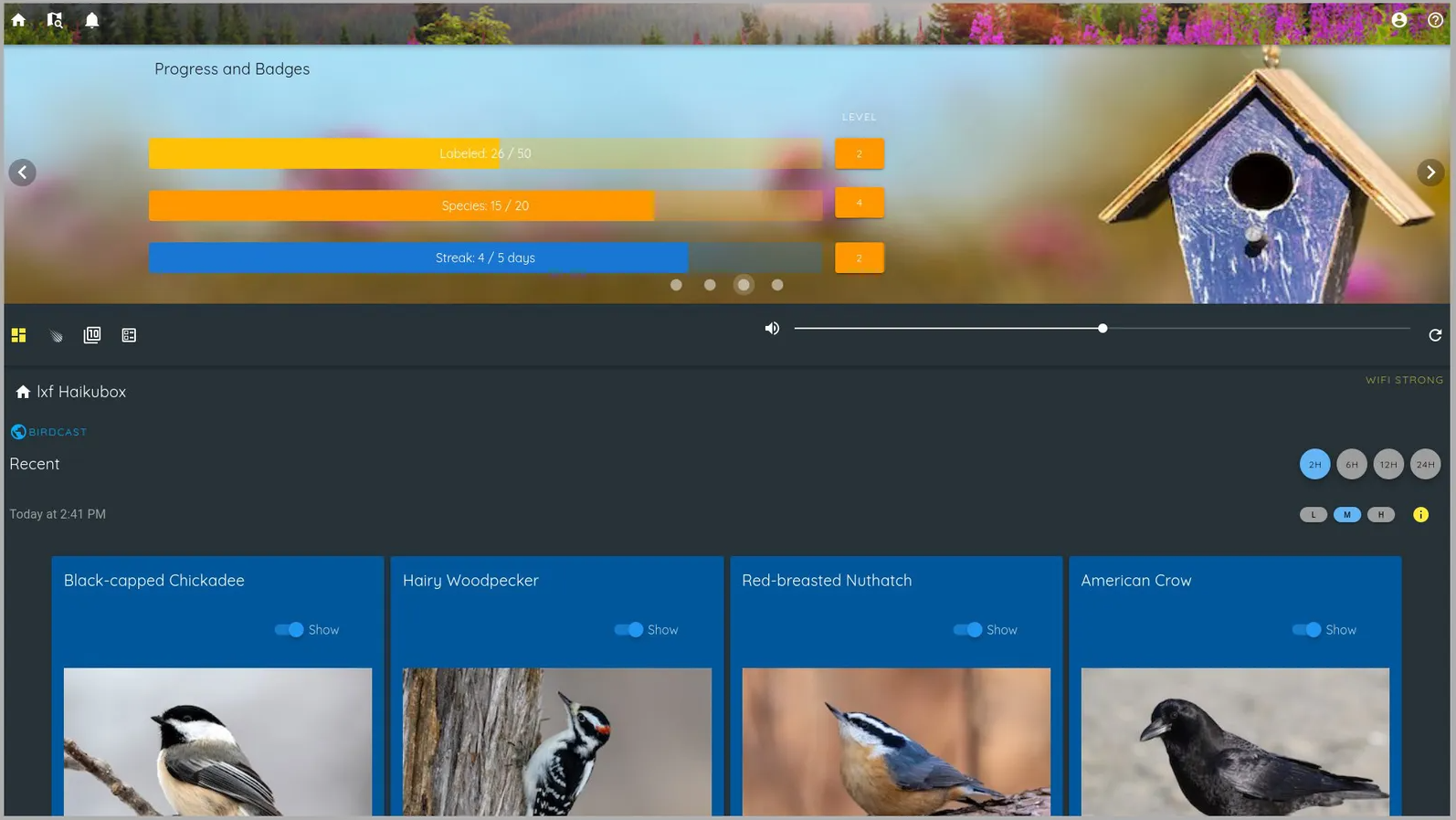Open the map search icon
Screen dimensions: 1456x820
coord(55,19)
